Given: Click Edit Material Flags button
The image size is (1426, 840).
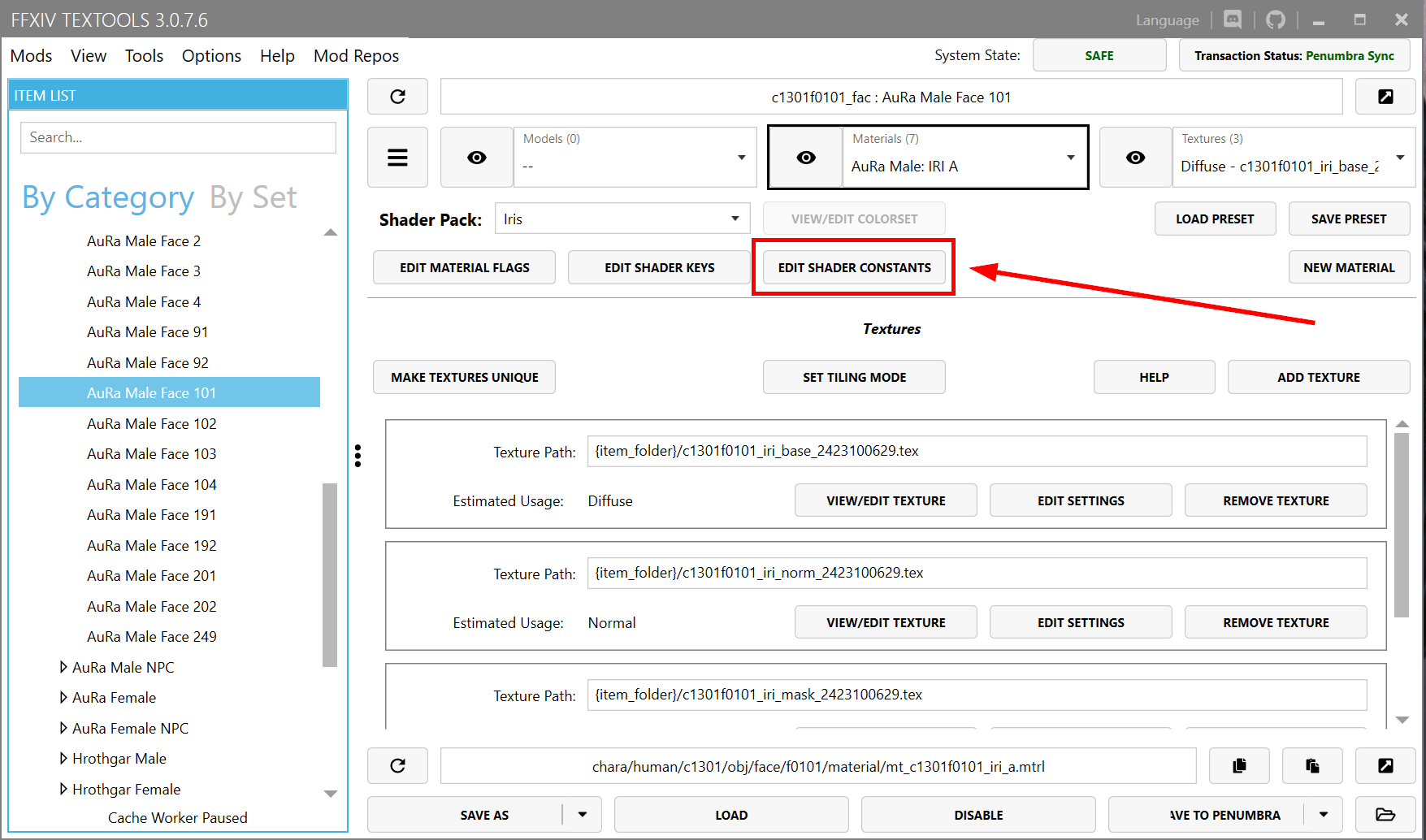Looking at the screenshot, I should [464, 267].
